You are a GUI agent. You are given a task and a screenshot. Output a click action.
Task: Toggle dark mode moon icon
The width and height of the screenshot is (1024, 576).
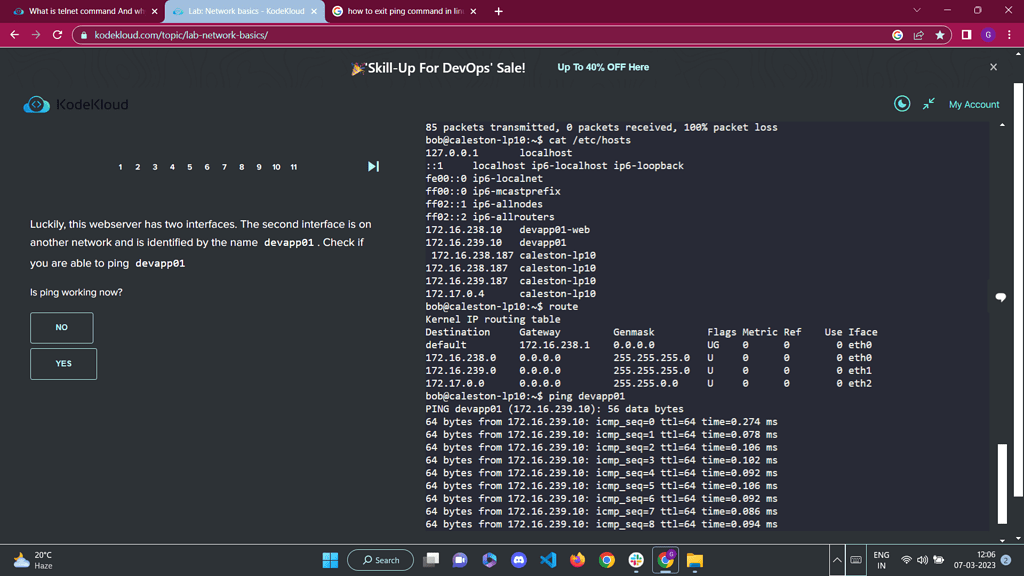(901, 104)
